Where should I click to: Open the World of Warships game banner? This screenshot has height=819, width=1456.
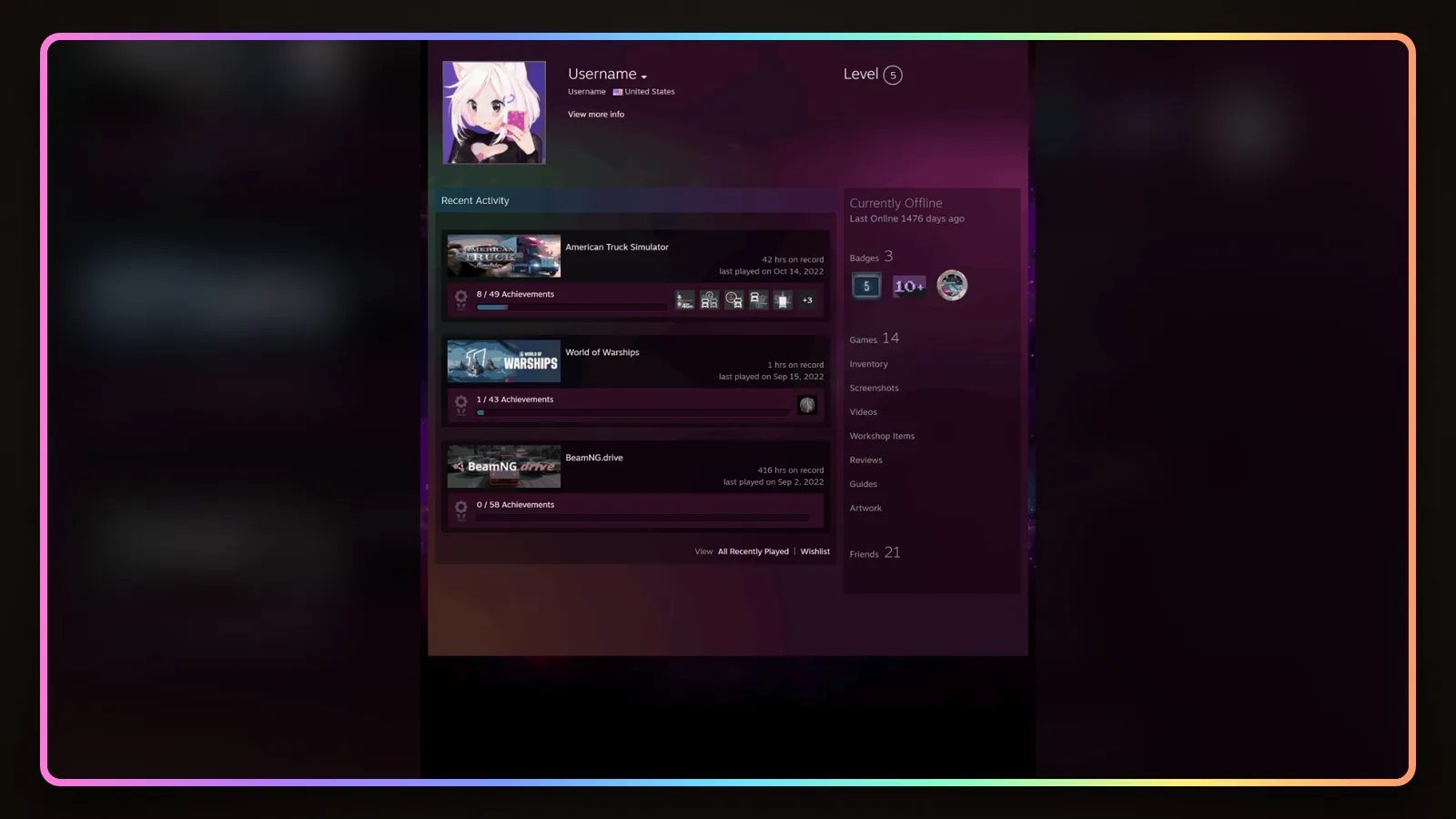(504, 362)
